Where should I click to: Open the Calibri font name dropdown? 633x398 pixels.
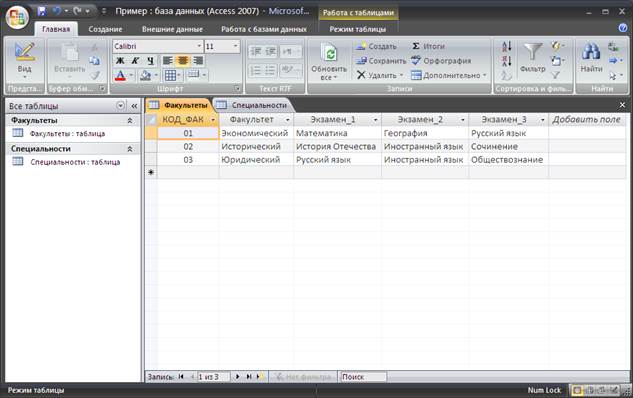click(199, 46)
